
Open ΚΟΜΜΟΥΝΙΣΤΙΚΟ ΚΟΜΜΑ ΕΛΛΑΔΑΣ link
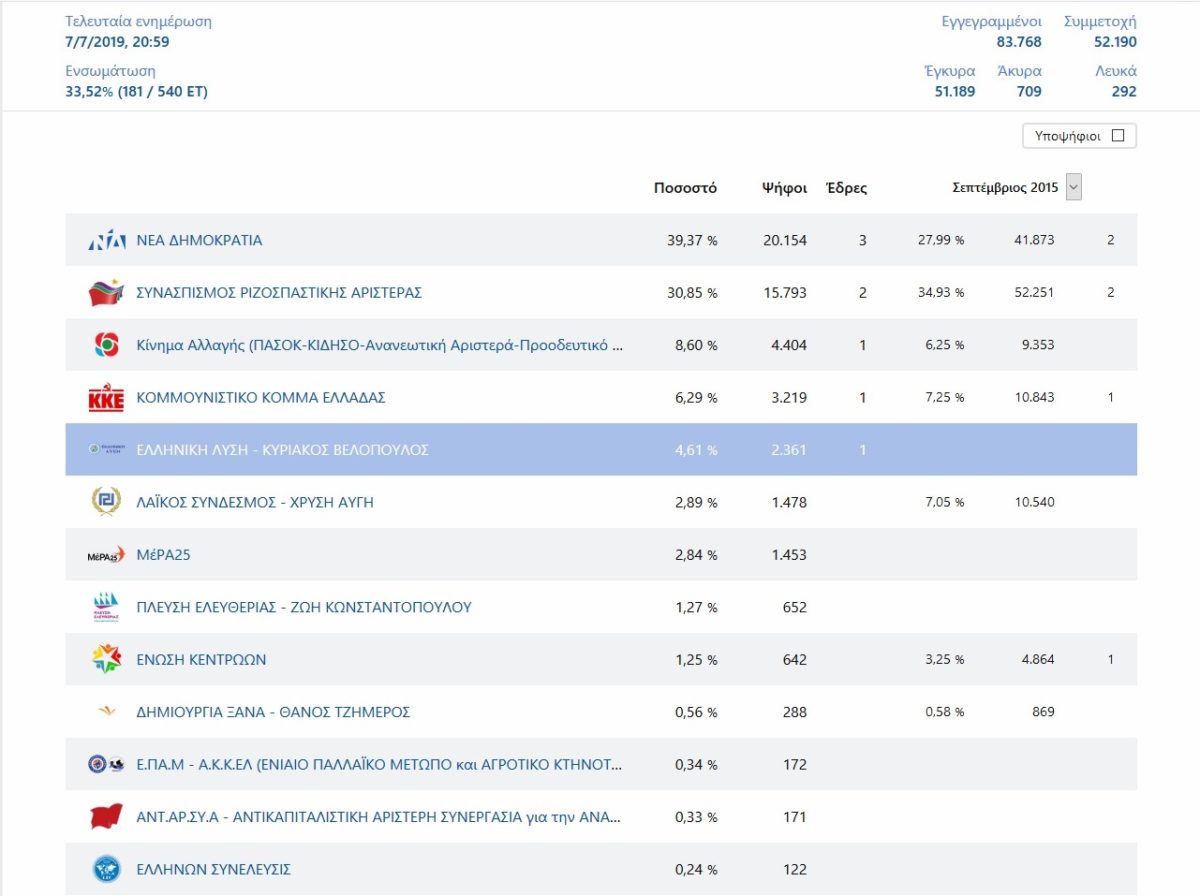pos(261,398)
